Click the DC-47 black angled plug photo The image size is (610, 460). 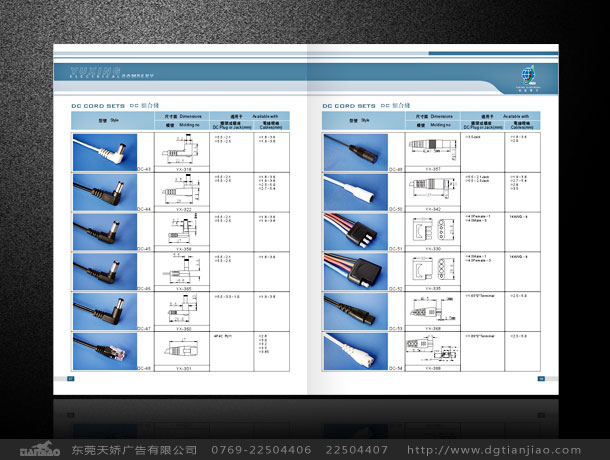click(x=106, y=310)
